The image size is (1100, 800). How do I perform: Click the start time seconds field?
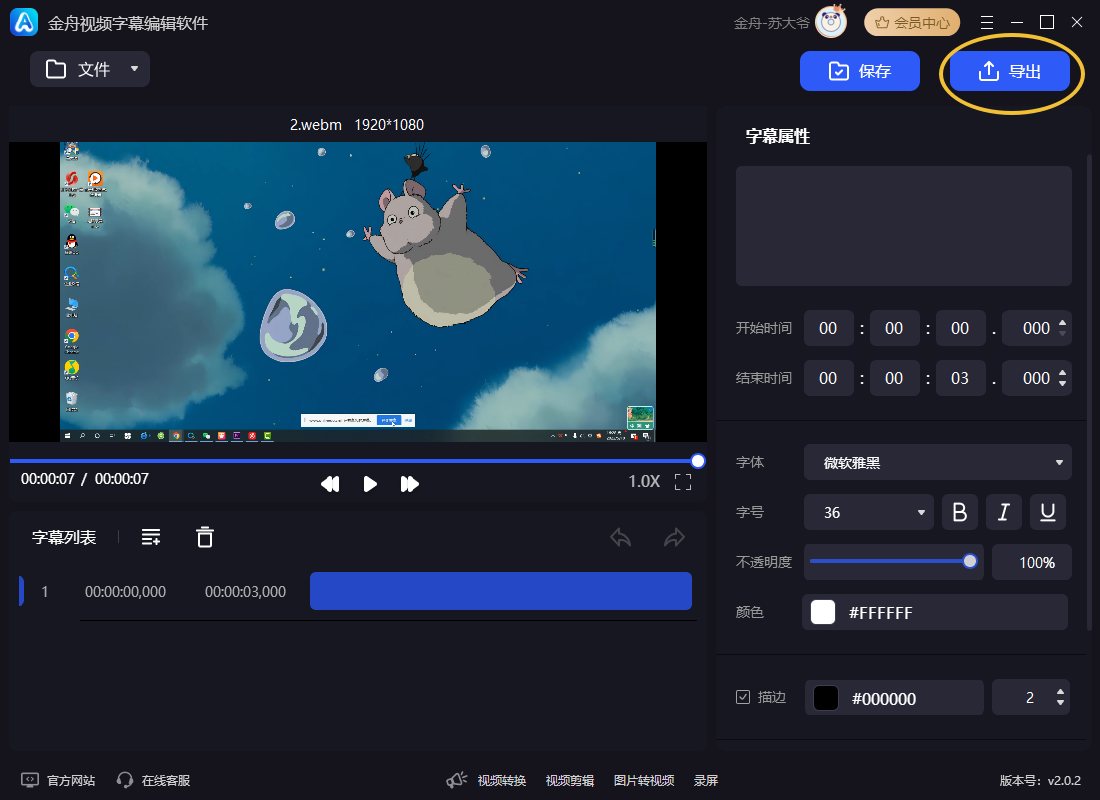[960, 328]
